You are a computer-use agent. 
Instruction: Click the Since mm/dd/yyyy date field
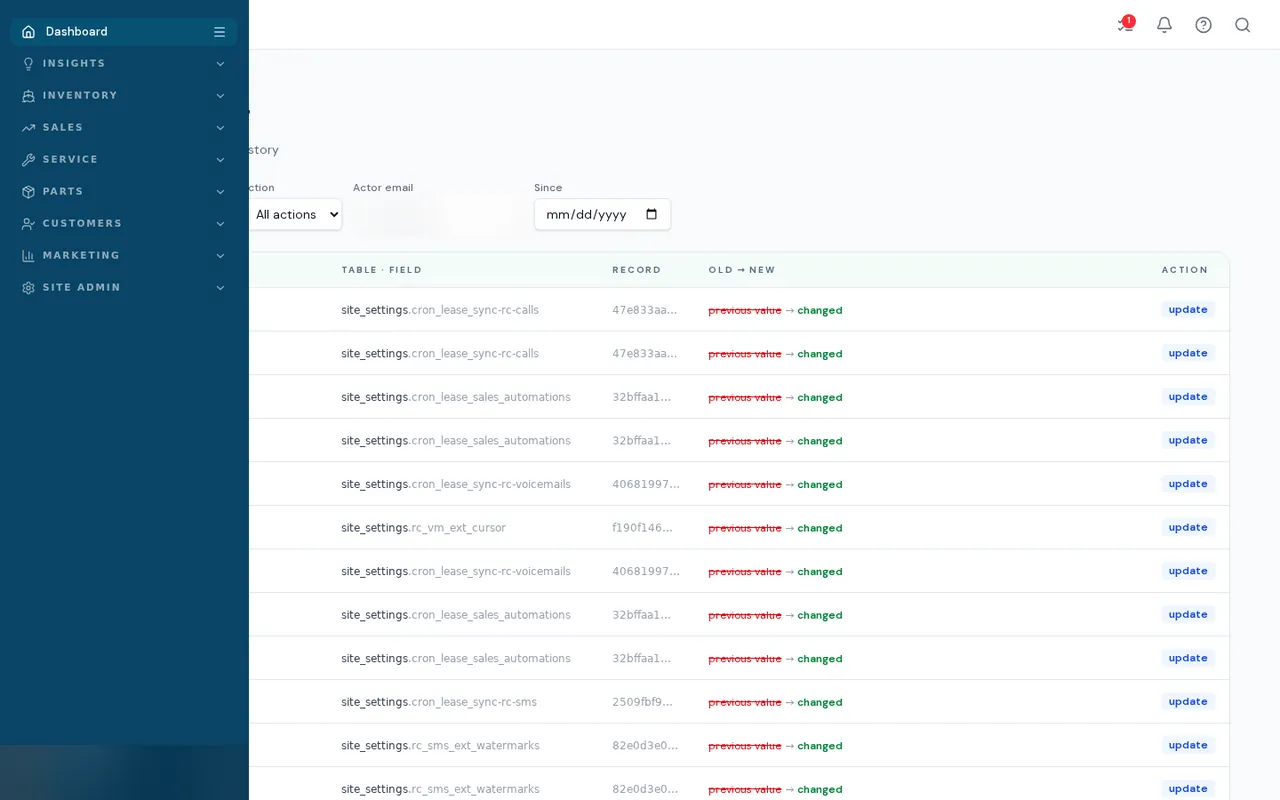point(602,214)
